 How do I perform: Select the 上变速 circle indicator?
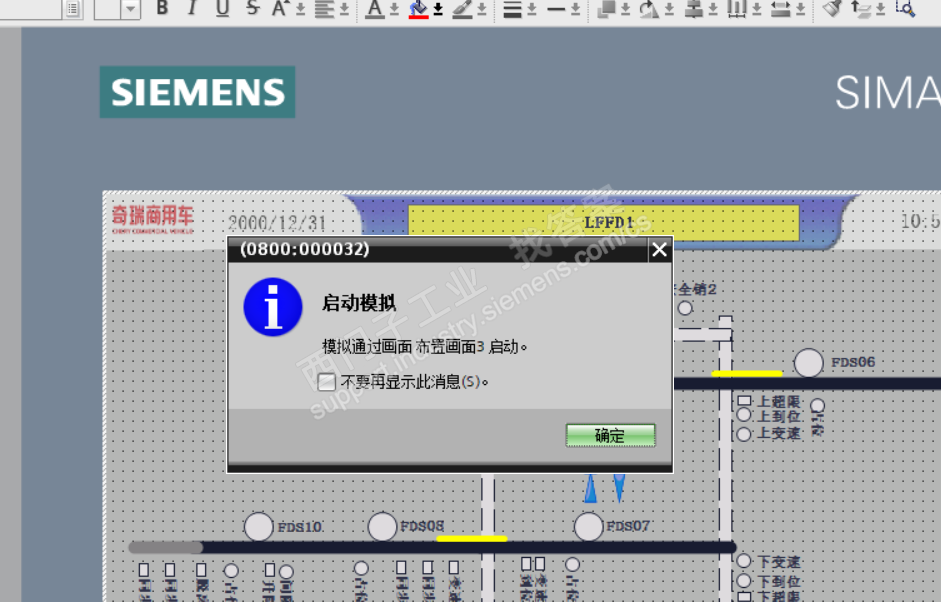click(744, 434)
